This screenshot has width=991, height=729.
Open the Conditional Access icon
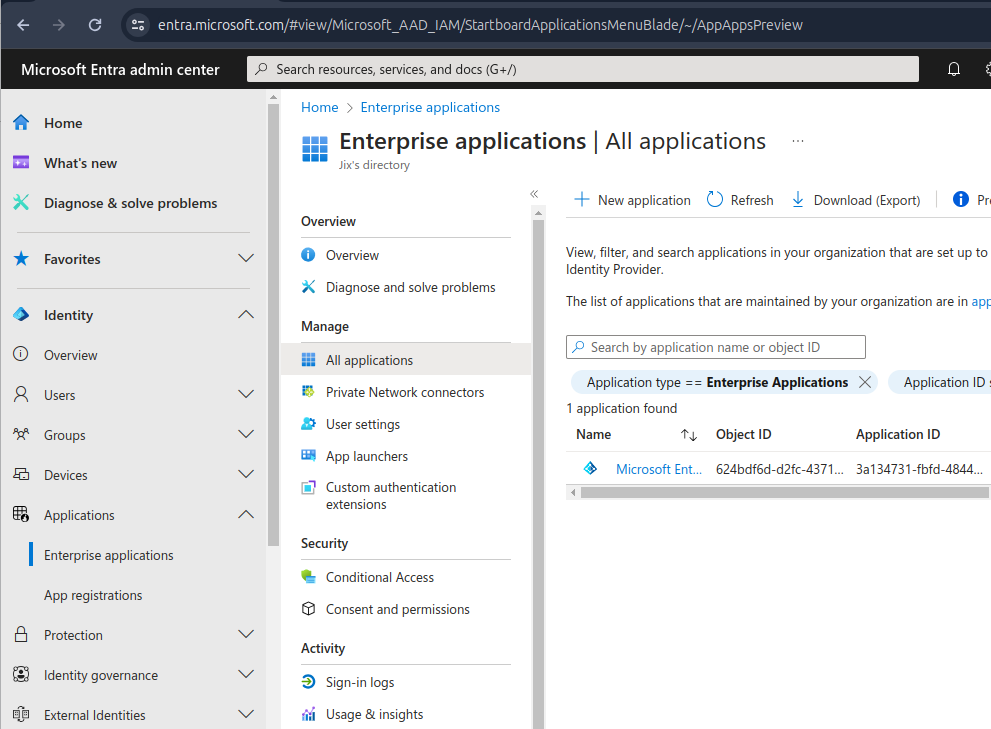pos(308,577)
